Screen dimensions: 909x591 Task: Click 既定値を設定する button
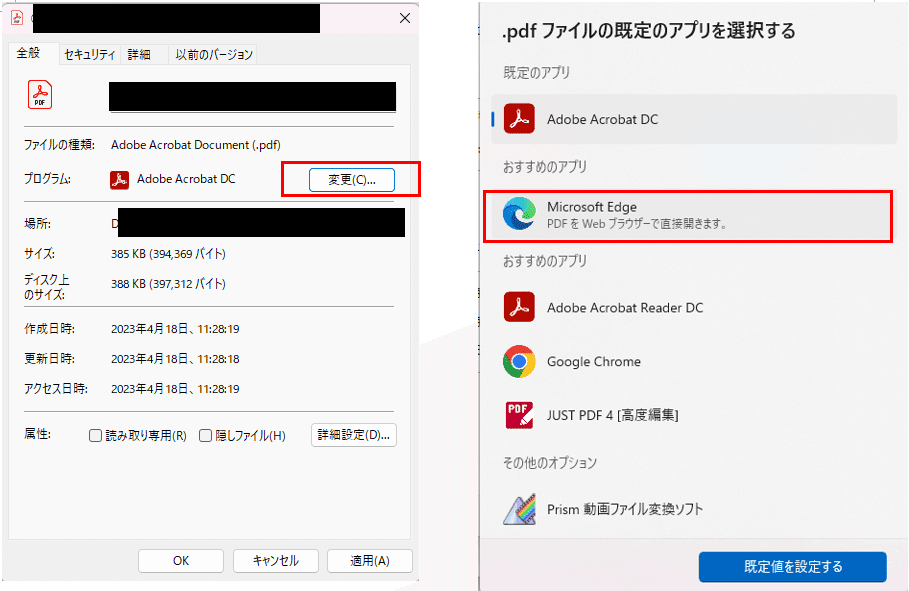pyautogui.click(x=792, y=567)
